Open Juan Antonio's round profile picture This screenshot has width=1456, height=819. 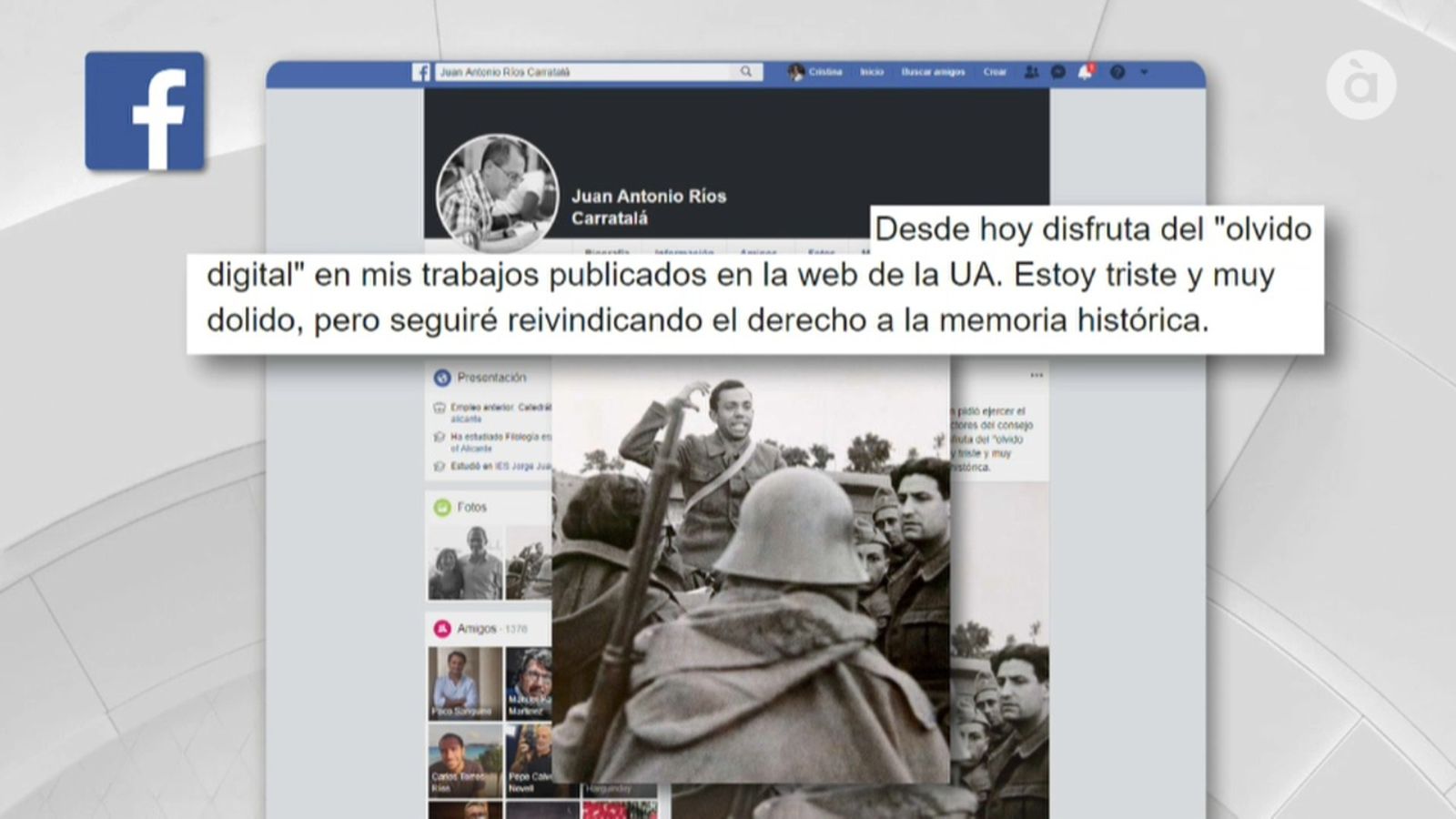[497, 193]
